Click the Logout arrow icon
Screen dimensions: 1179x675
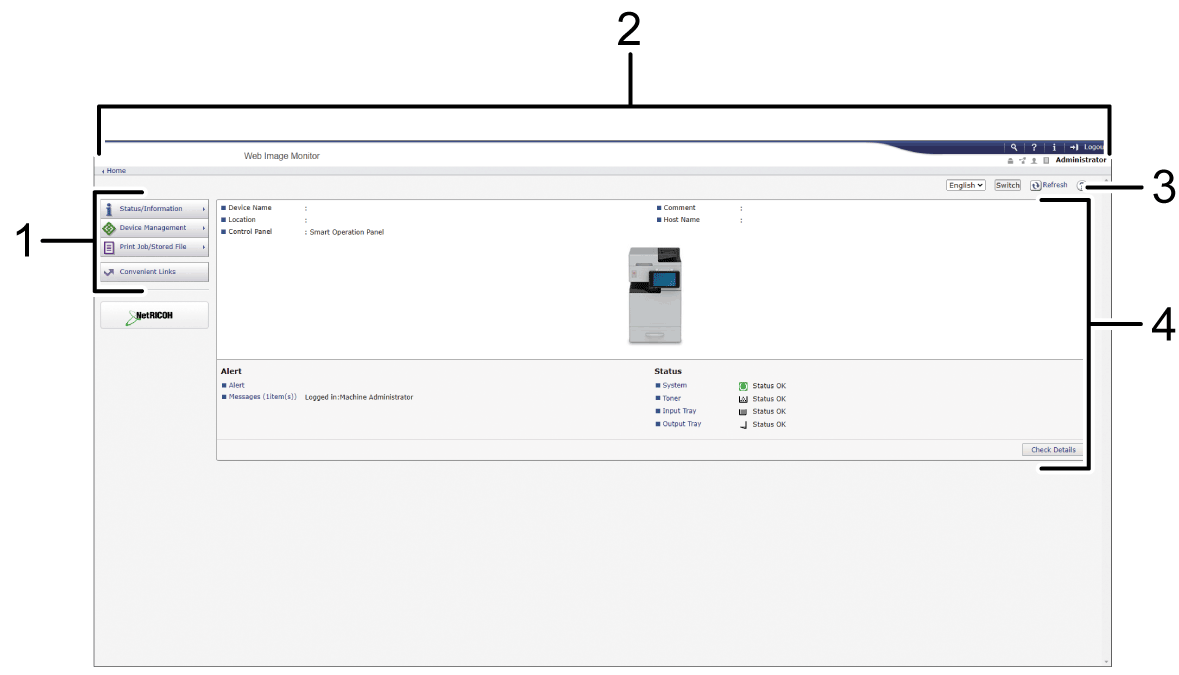tap(1075, 147)
